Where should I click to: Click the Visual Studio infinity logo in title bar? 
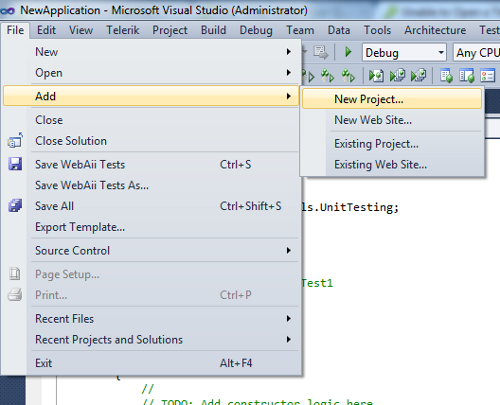coord(8,11)
